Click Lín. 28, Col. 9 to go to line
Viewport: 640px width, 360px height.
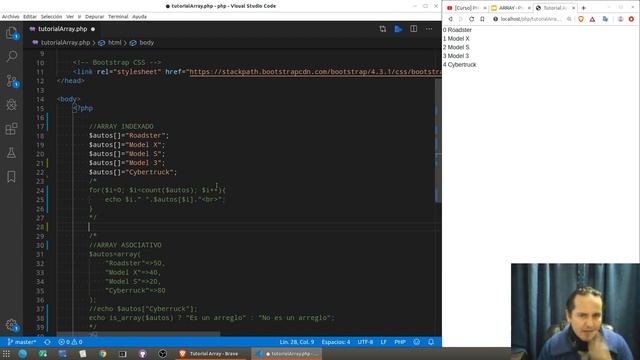(297, 342)
